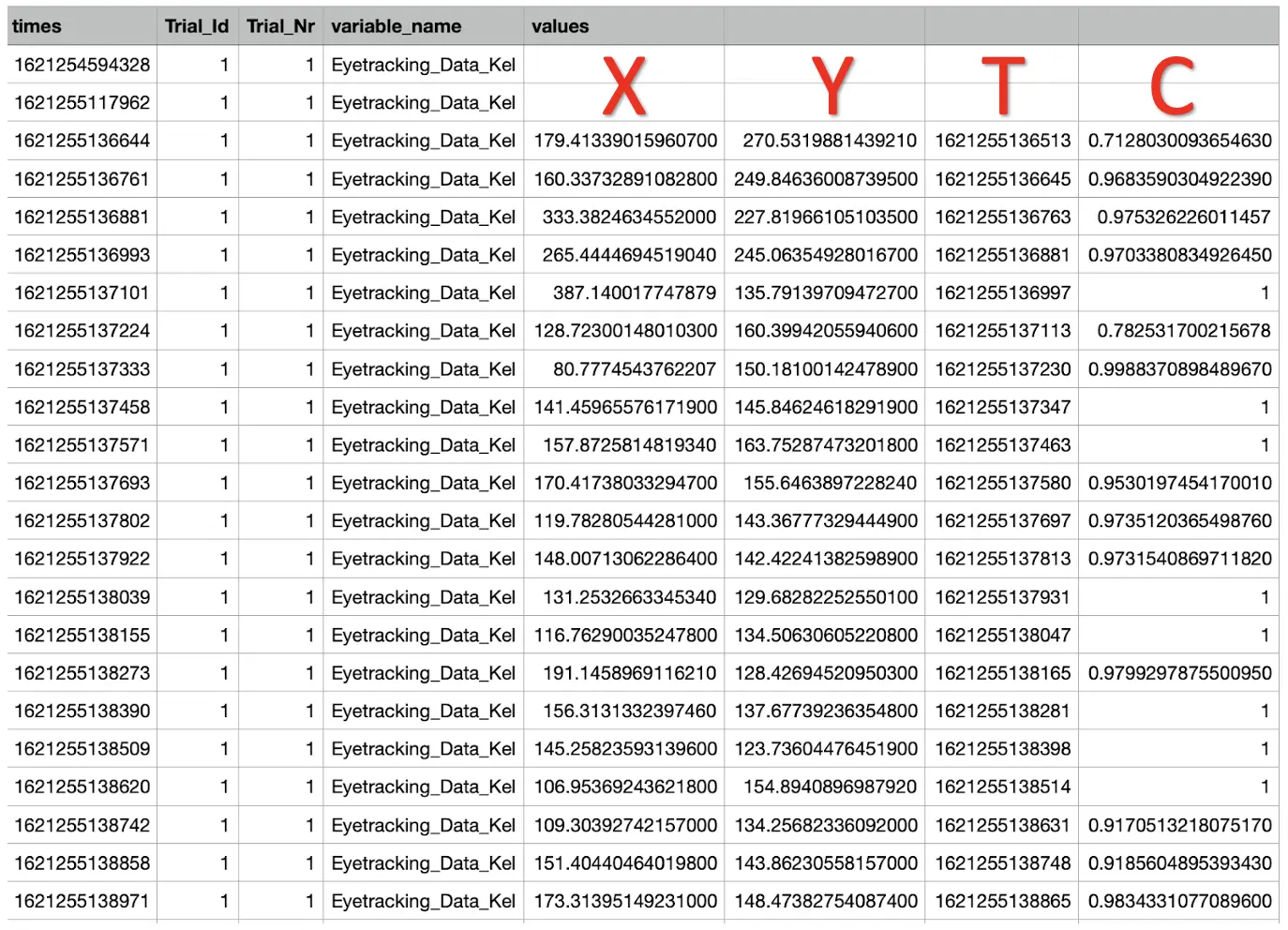Click the timestamp 1621255136644
This screenshot has height=930, width=1288.
coord(82,141)
